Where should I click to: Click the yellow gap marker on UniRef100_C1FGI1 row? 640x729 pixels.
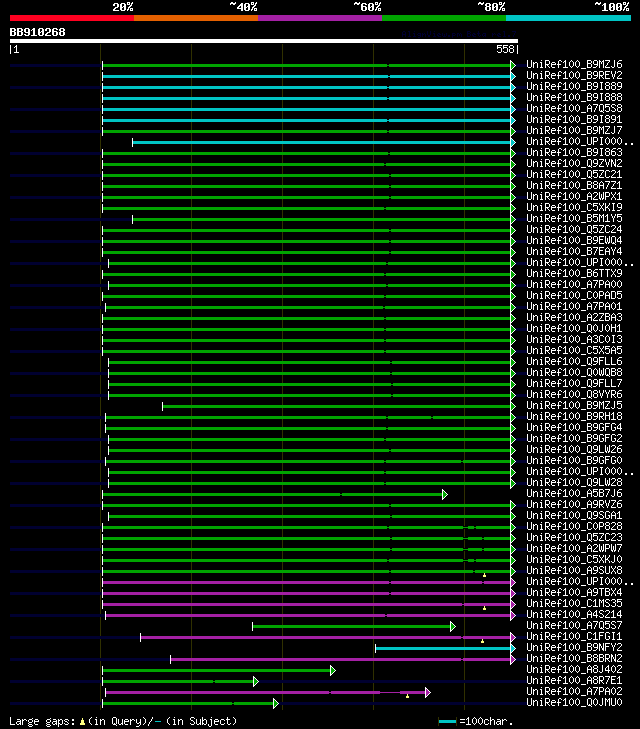[482, 641]
